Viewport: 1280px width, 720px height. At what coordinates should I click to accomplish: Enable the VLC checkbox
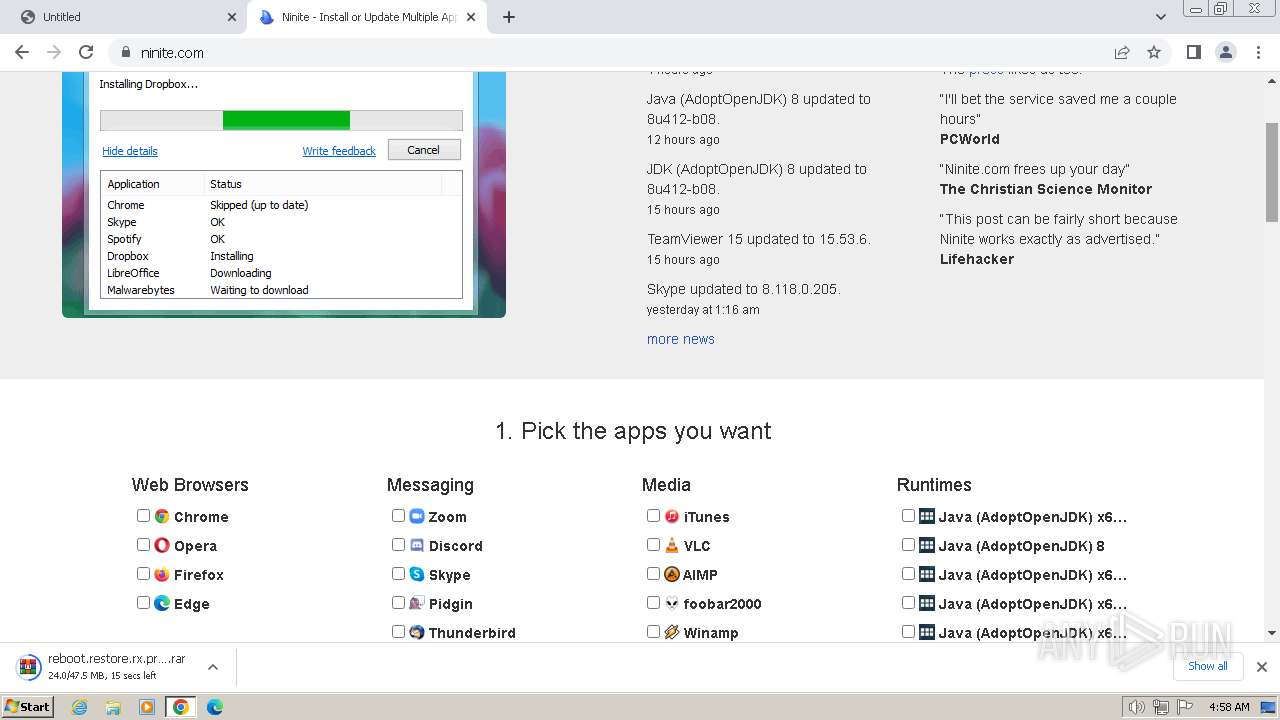point(654,545)
